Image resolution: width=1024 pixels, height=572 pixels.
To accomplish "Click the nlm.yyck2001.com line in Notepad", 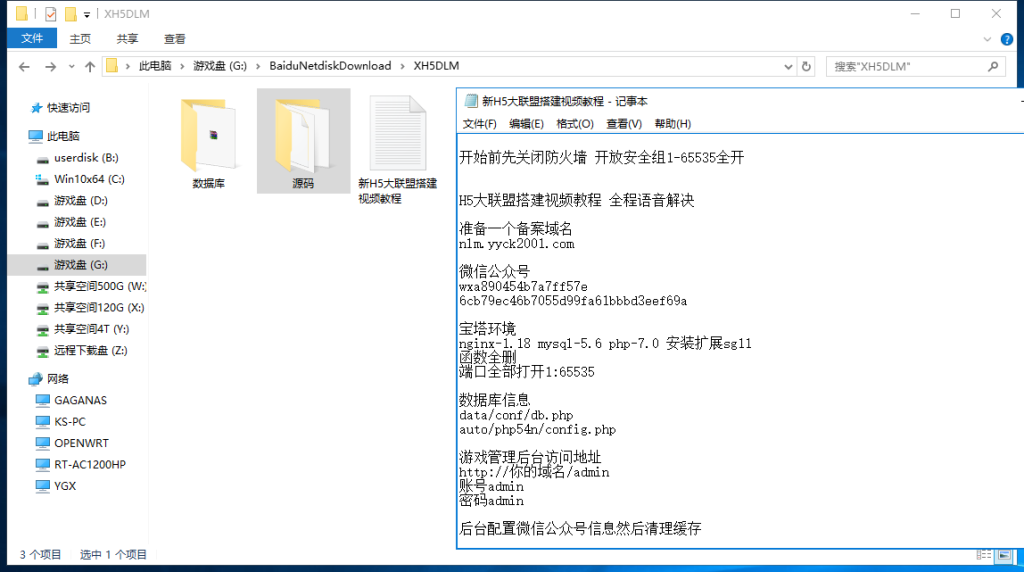I will (x=517, y=244).
